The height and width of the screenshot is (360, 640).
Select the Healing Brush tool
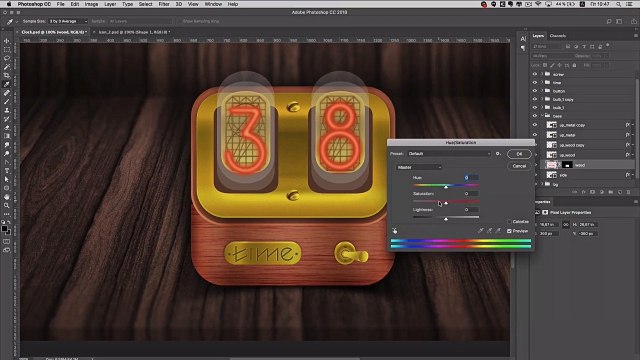coord(7,93)
